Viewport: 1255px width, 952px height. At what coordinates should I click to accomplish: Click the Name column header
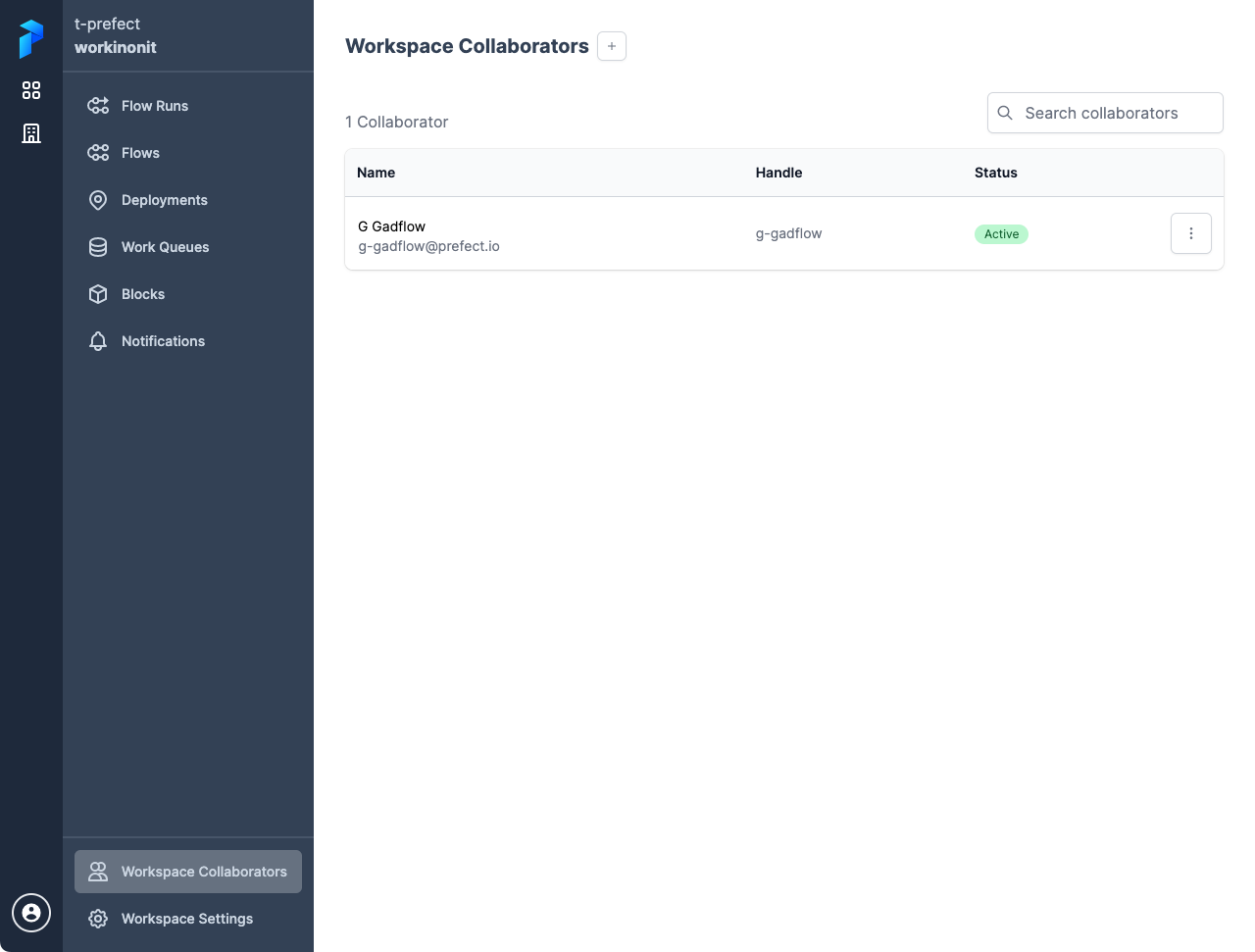pos(376,173)
